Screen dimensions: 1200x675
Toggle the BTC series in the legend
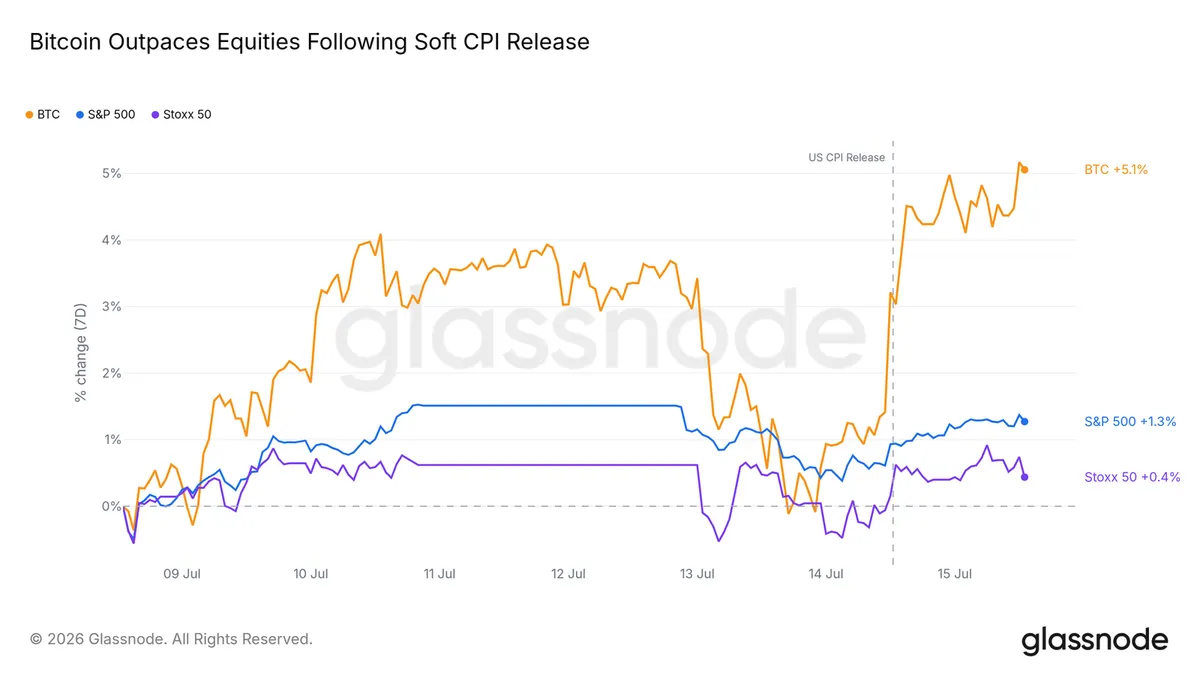[x=42, y=114]
